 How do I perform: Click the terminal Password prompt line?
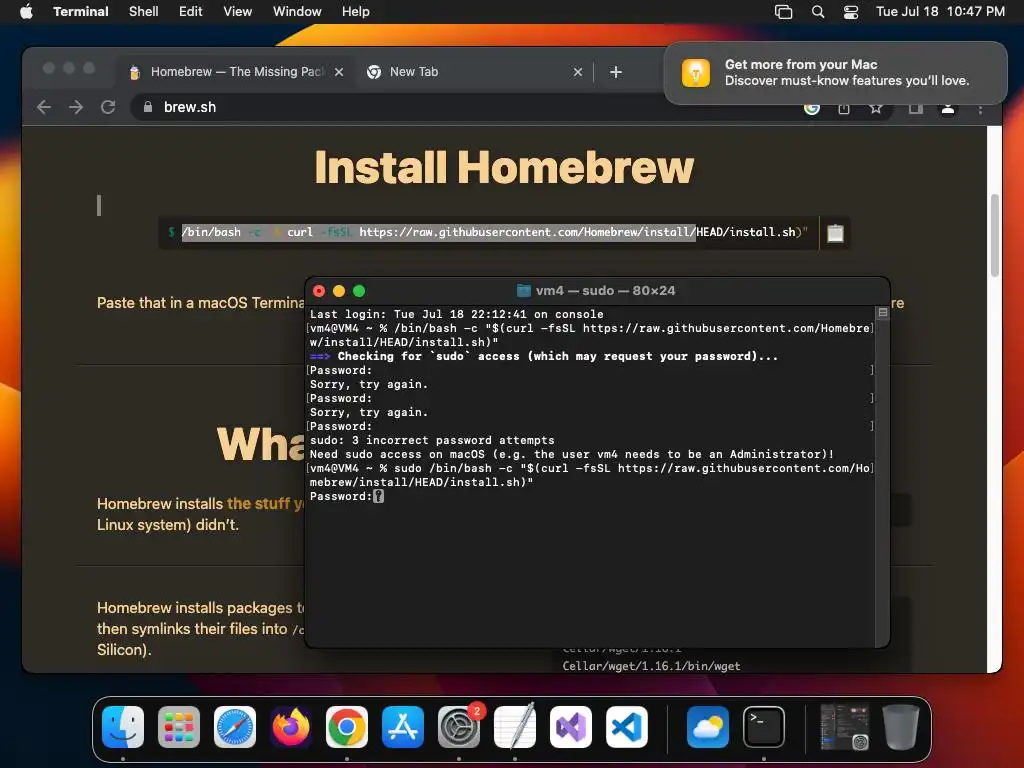[347, 496]
